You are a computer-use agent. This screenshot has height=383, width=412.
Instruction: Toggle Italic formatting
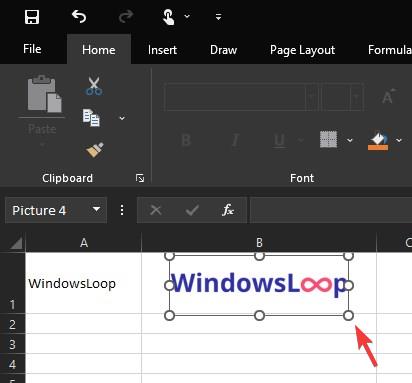point(235,140)
